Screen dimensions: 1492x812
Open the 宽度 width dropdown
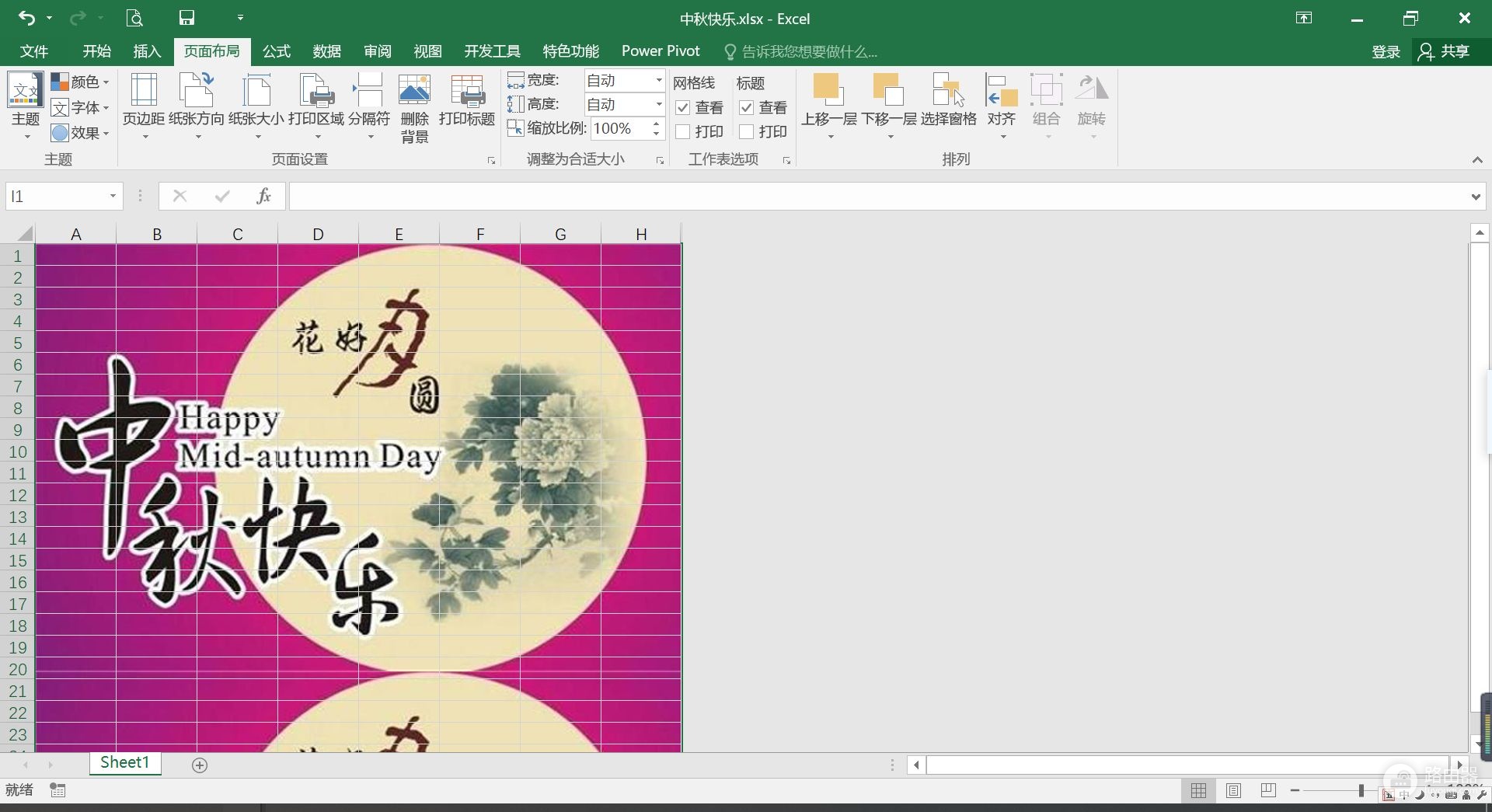pyautogui.click(x=658, y=80)
